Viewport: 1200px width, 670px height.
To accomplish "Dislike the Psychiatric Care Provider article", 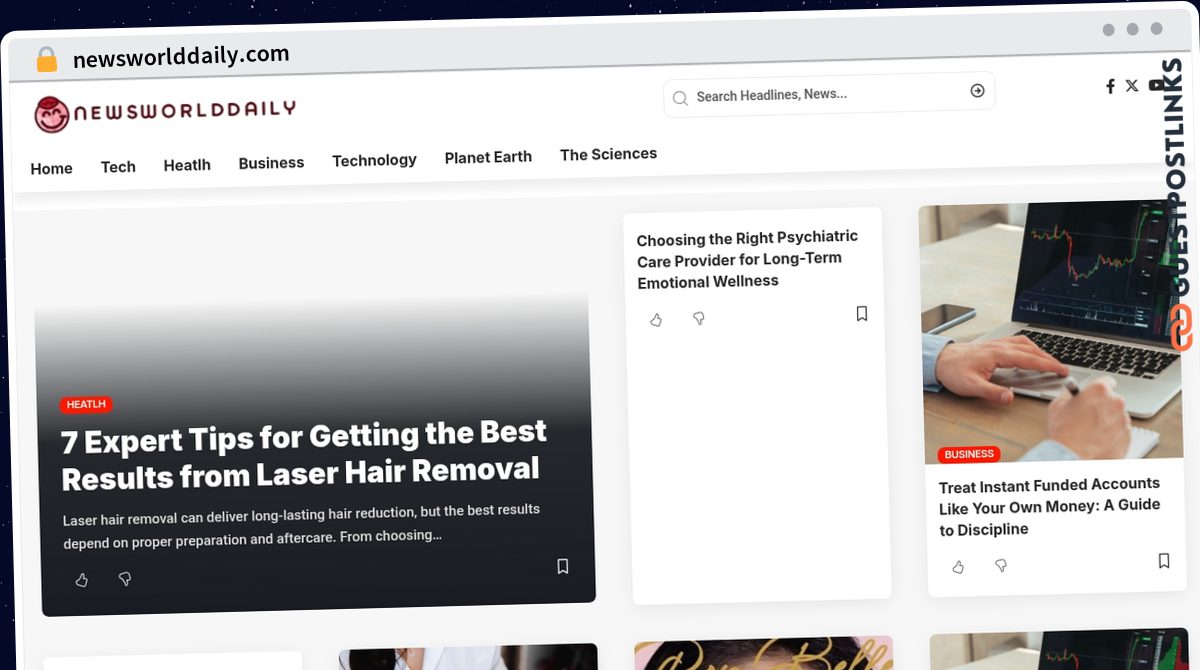I will click(699, 319).
